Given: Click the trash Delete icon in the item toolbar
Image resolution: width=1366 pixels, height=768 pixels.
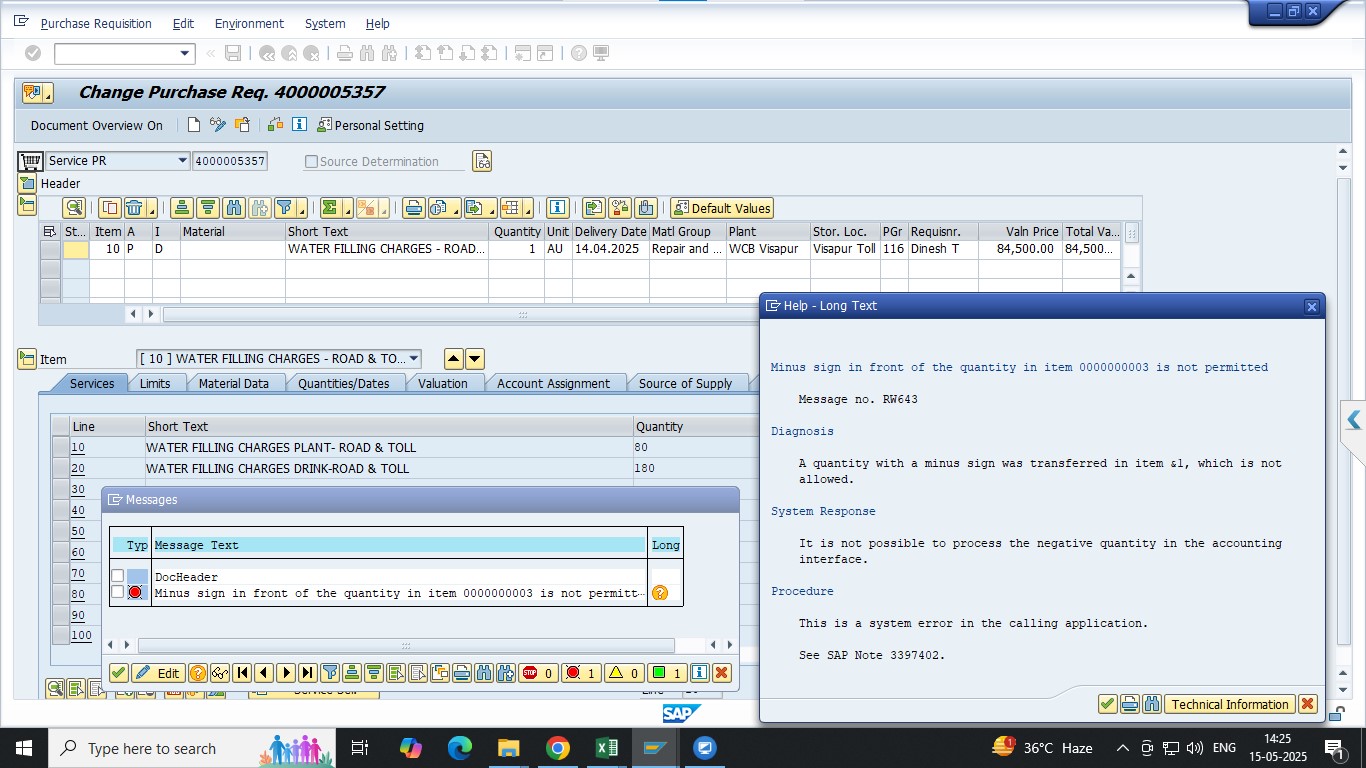Looking at the screenshot, I should tap(134, 208).
